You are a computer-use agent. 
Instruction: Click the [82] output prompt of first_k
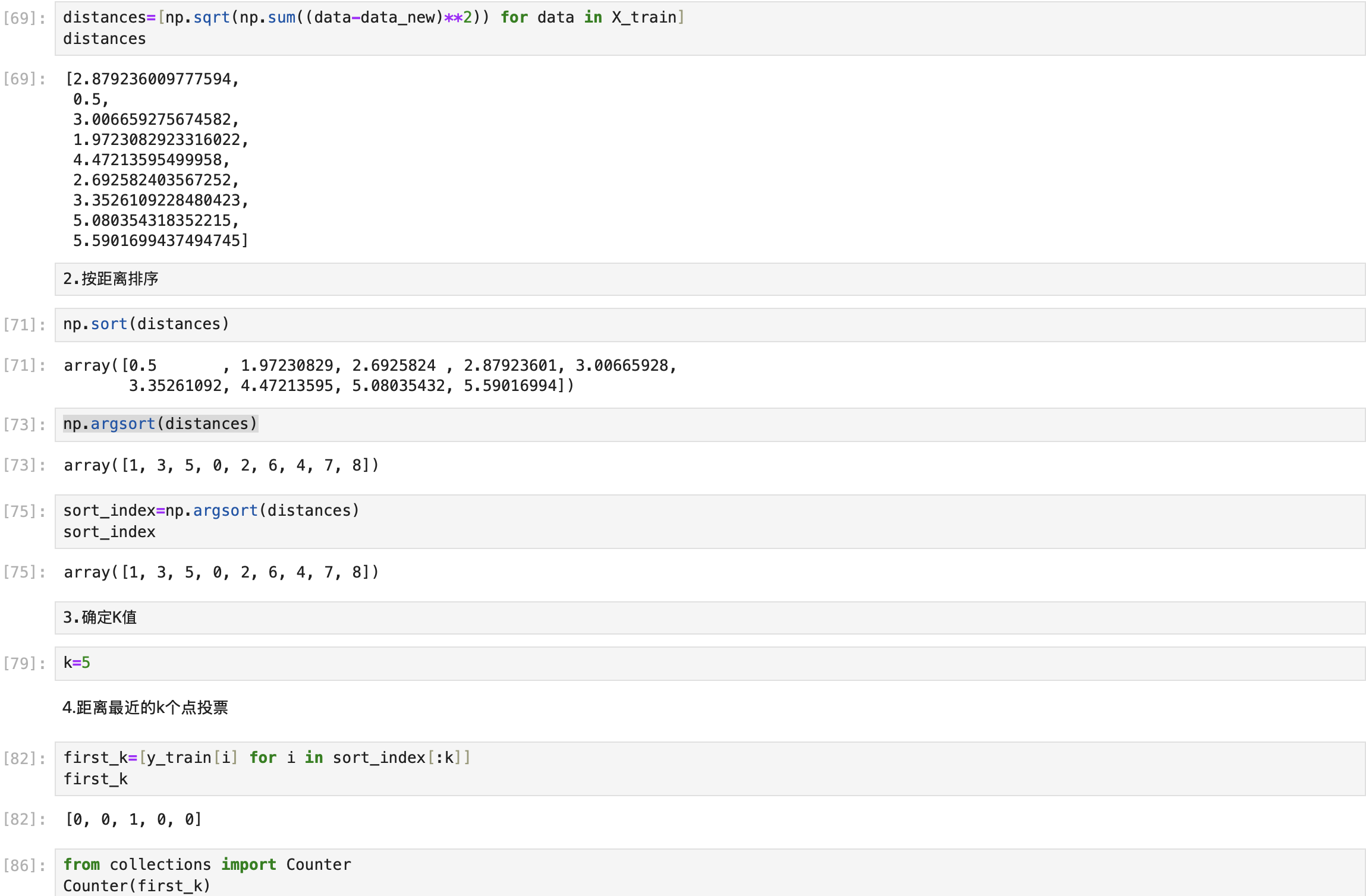[x=24, y=819]
